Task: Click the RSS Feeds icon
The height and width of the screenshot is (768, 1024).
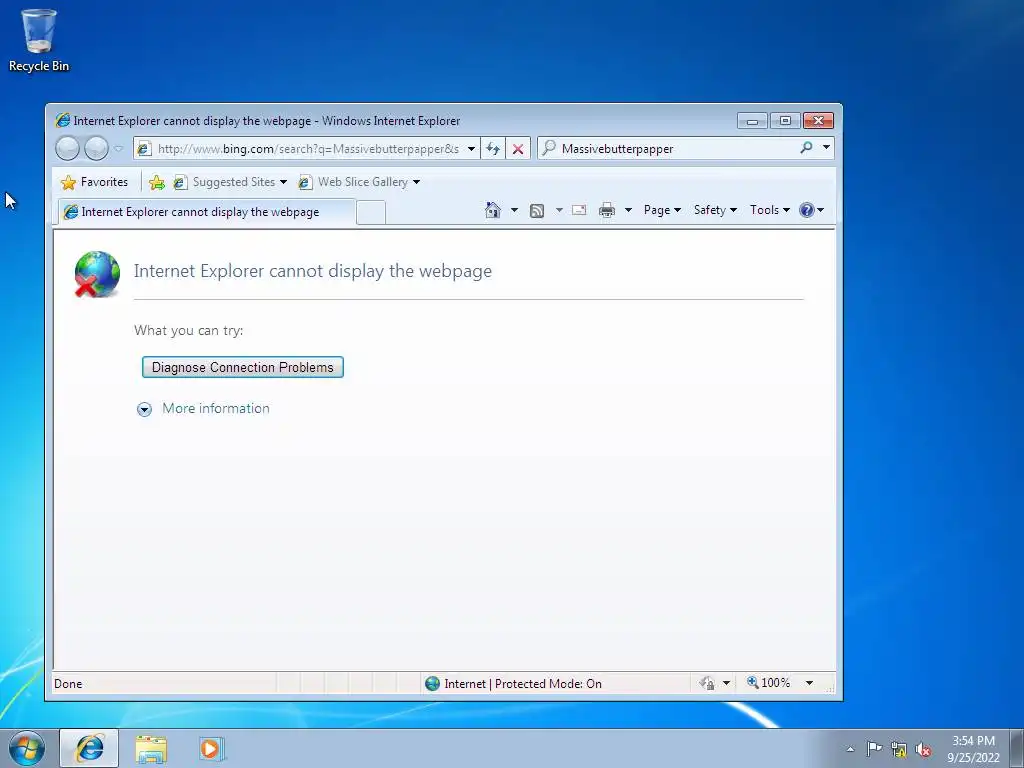Action: point(537,210)
